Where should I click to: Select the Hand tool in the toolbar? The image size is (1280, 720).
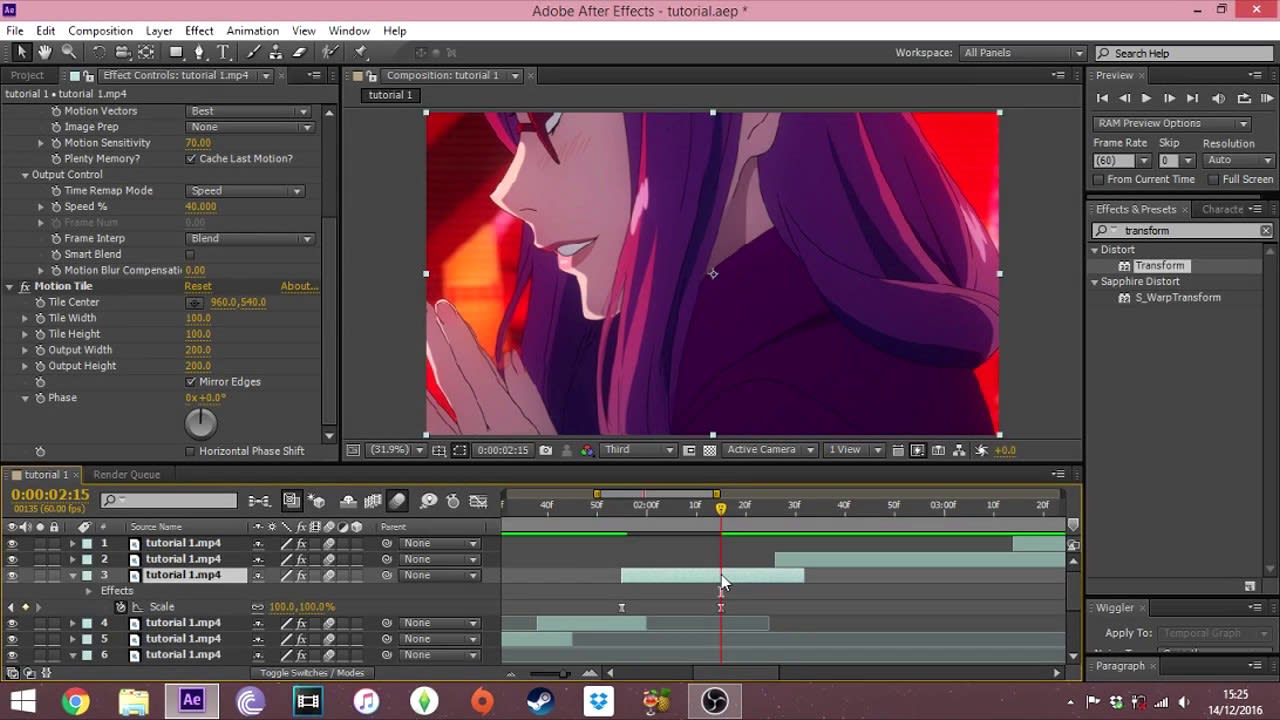(45, 52)
